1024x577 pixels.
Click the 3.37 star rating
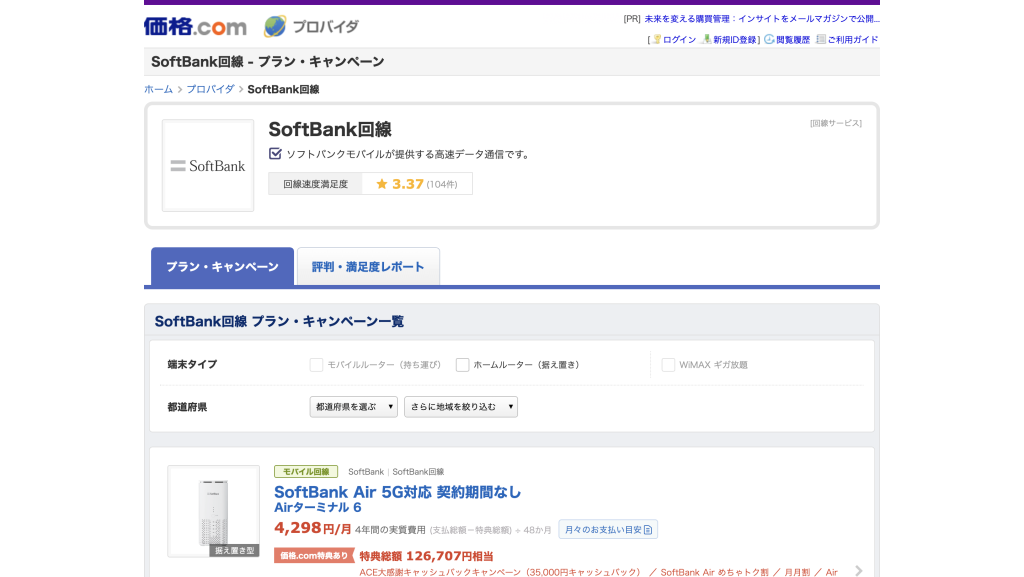tap(400, 184)
